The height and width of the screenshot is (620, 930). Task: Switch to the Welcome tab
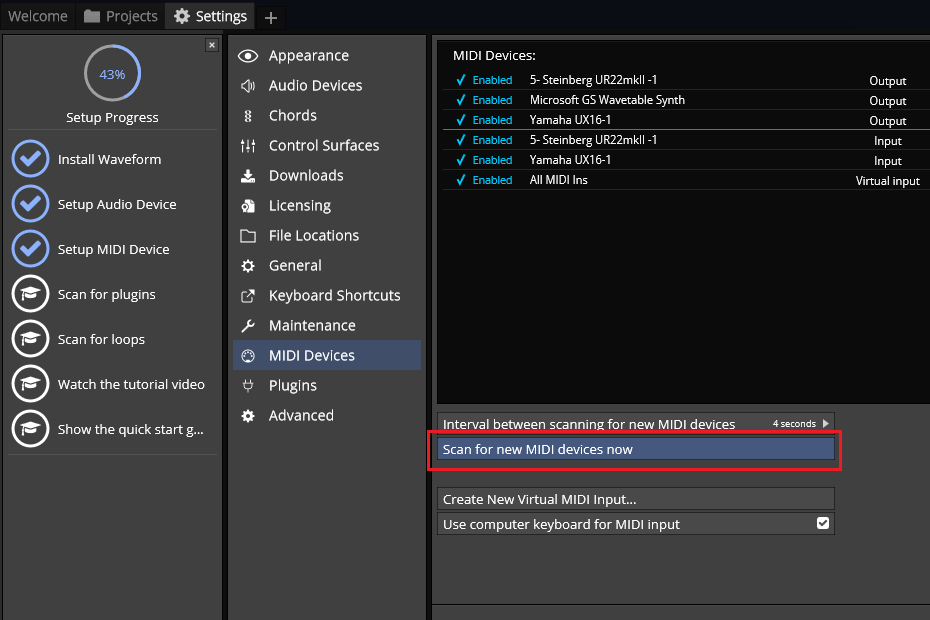(38, 16)
